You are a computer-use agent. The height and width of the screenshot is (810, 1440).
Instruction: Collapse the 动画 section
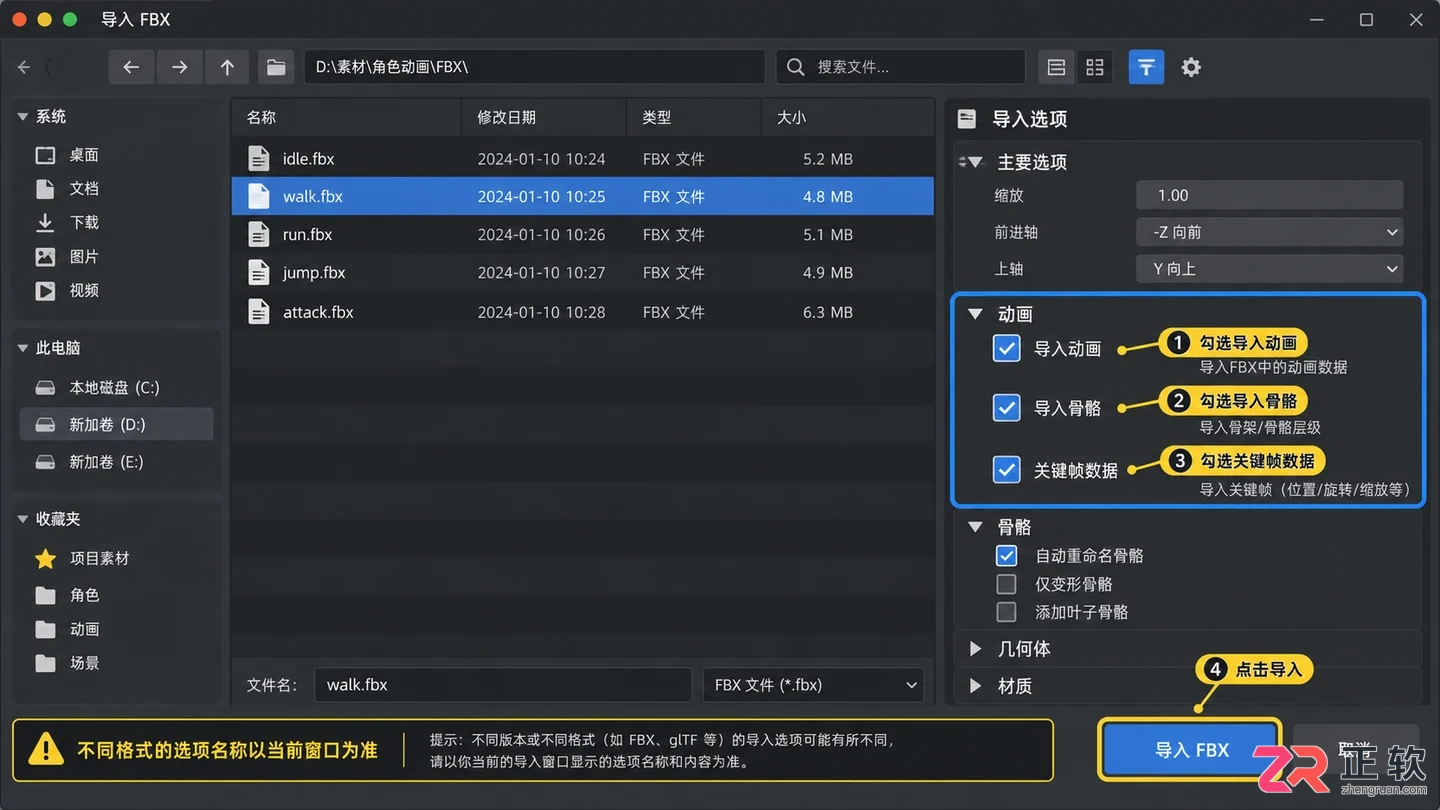[976, 314]
